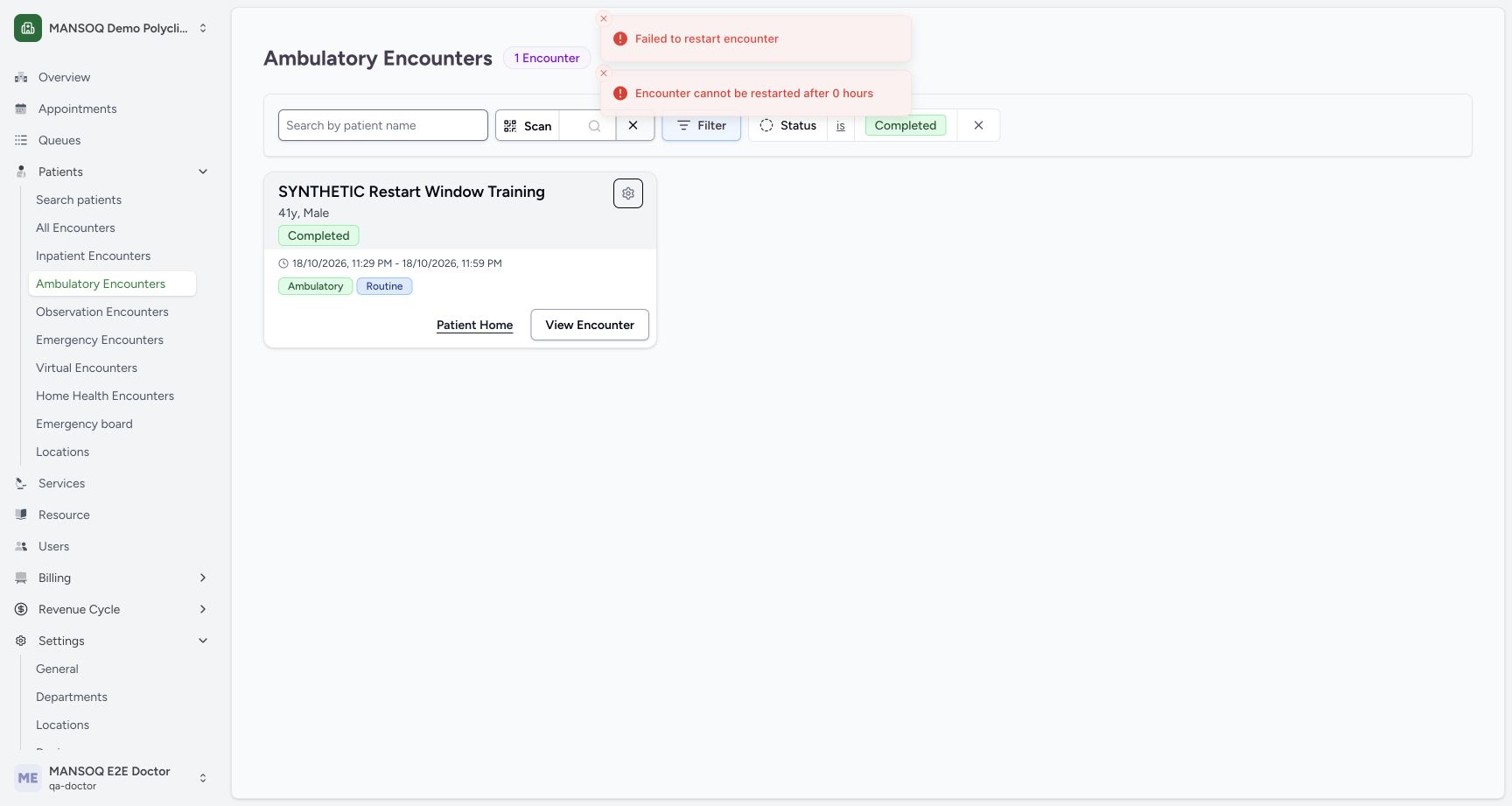Click the View Encounter button
Screen dimensions: 1512x806
tap(590, 325)
